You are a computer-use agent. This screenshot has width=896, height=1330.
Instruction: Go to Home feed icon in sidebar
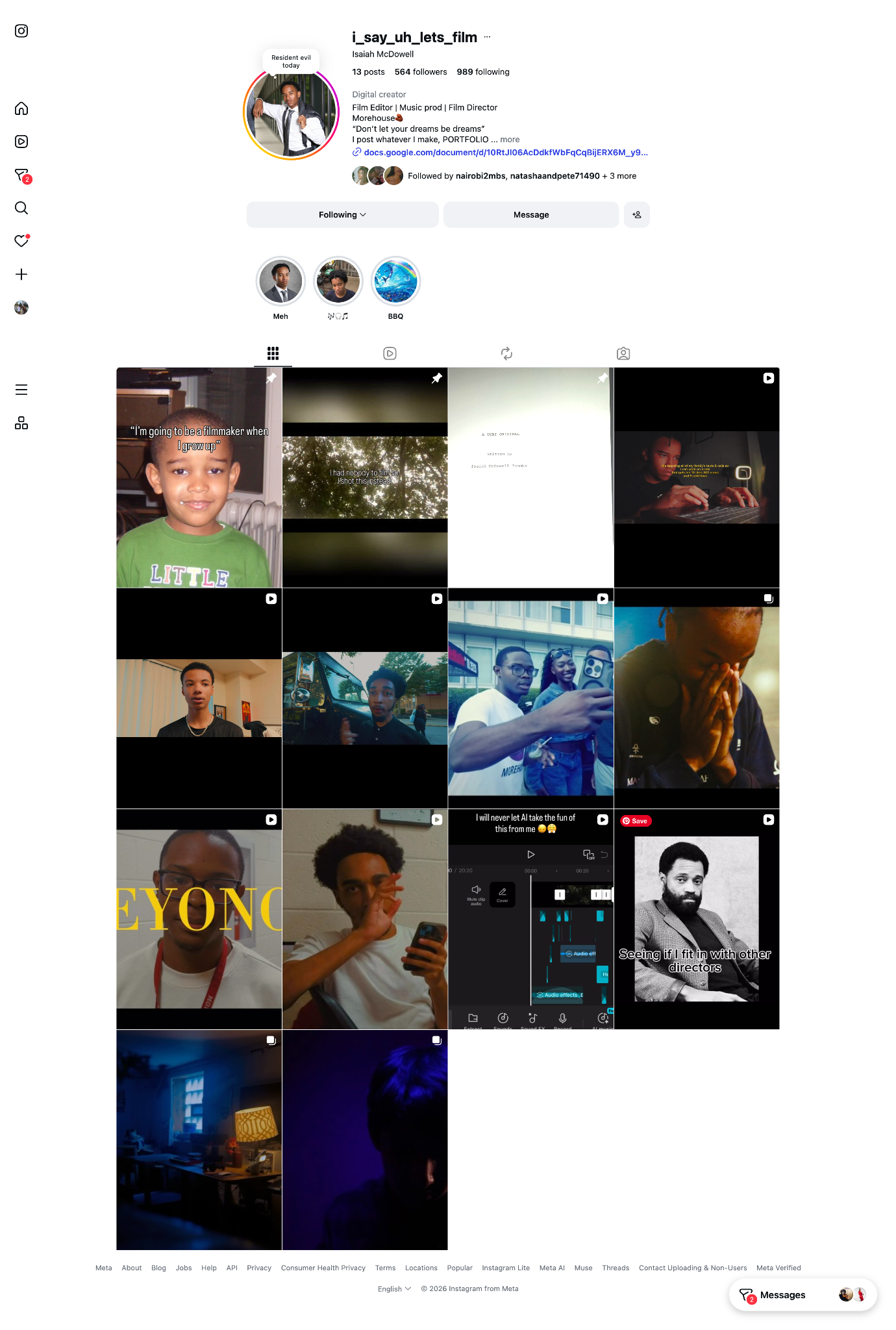(21, 108)
